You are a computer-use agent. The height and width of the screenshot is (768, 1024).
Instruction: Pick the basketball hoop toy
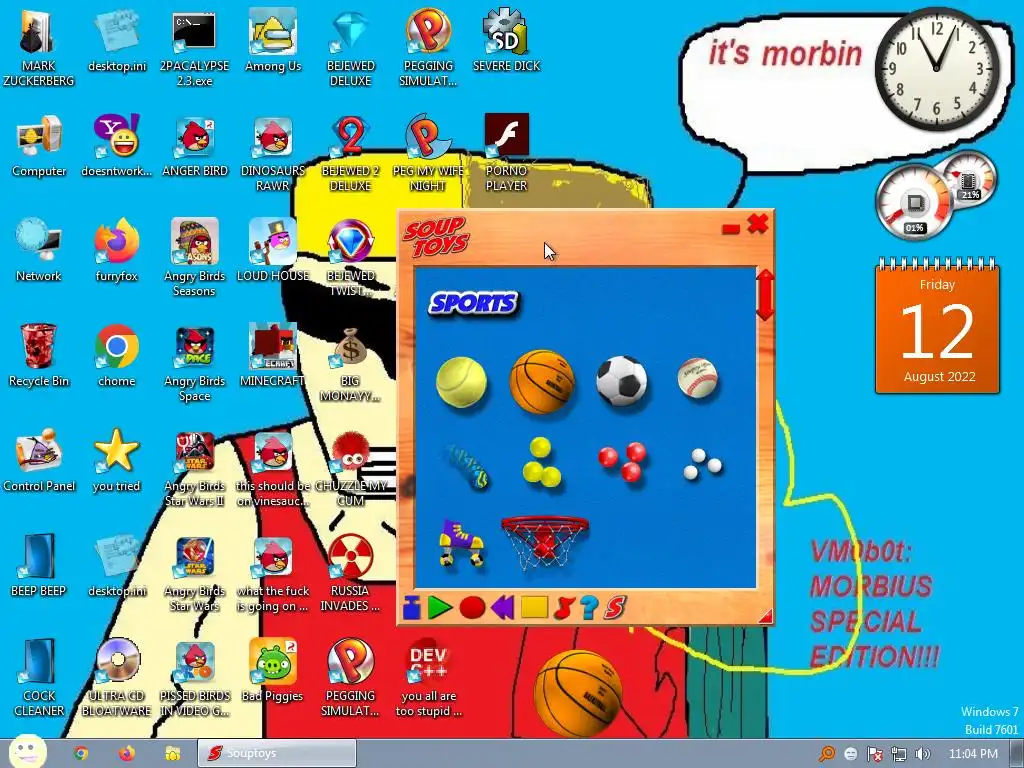tap(545, 543)
